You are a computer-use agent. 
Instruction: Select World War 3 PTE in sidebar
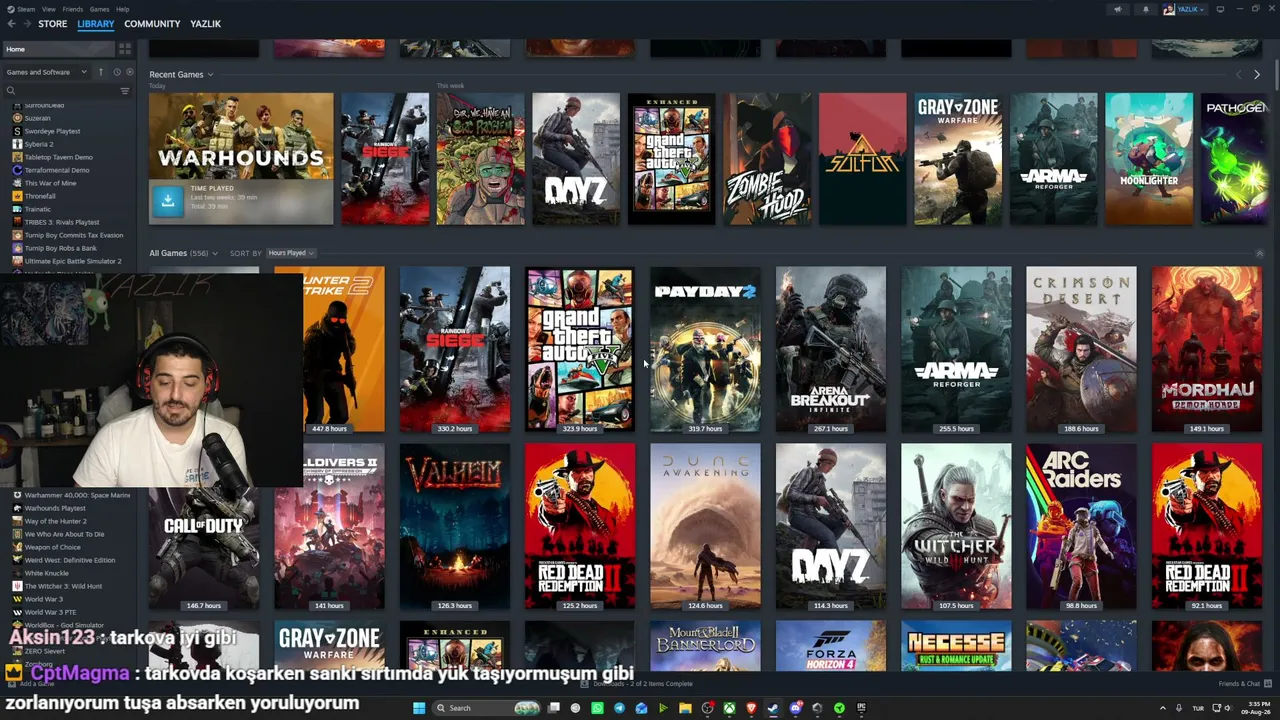pos(50,612)
